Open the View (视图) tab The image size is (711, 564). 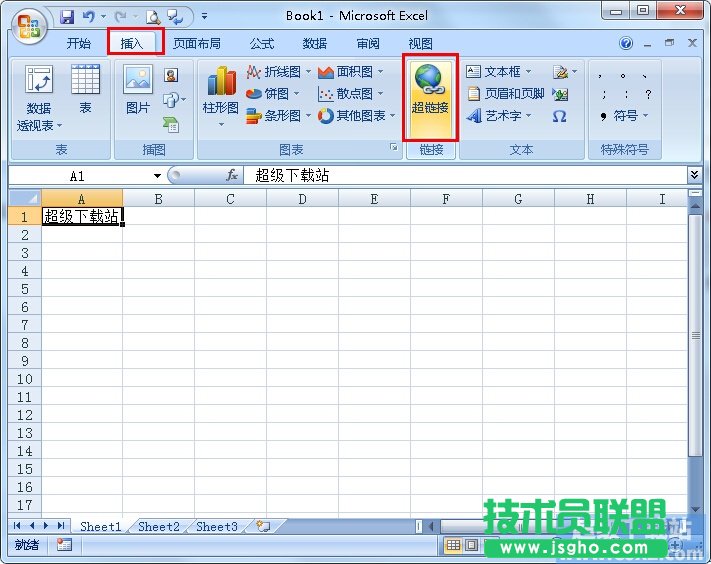click(420, 44)
